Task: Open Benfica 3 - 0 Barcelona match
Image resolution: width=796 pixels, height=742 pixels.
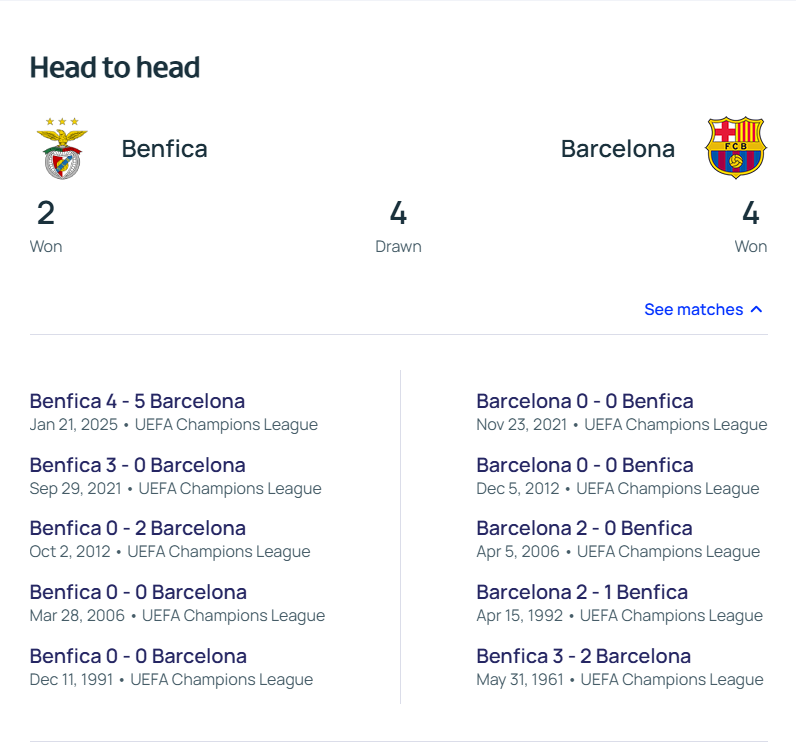Action: (138, 465)
